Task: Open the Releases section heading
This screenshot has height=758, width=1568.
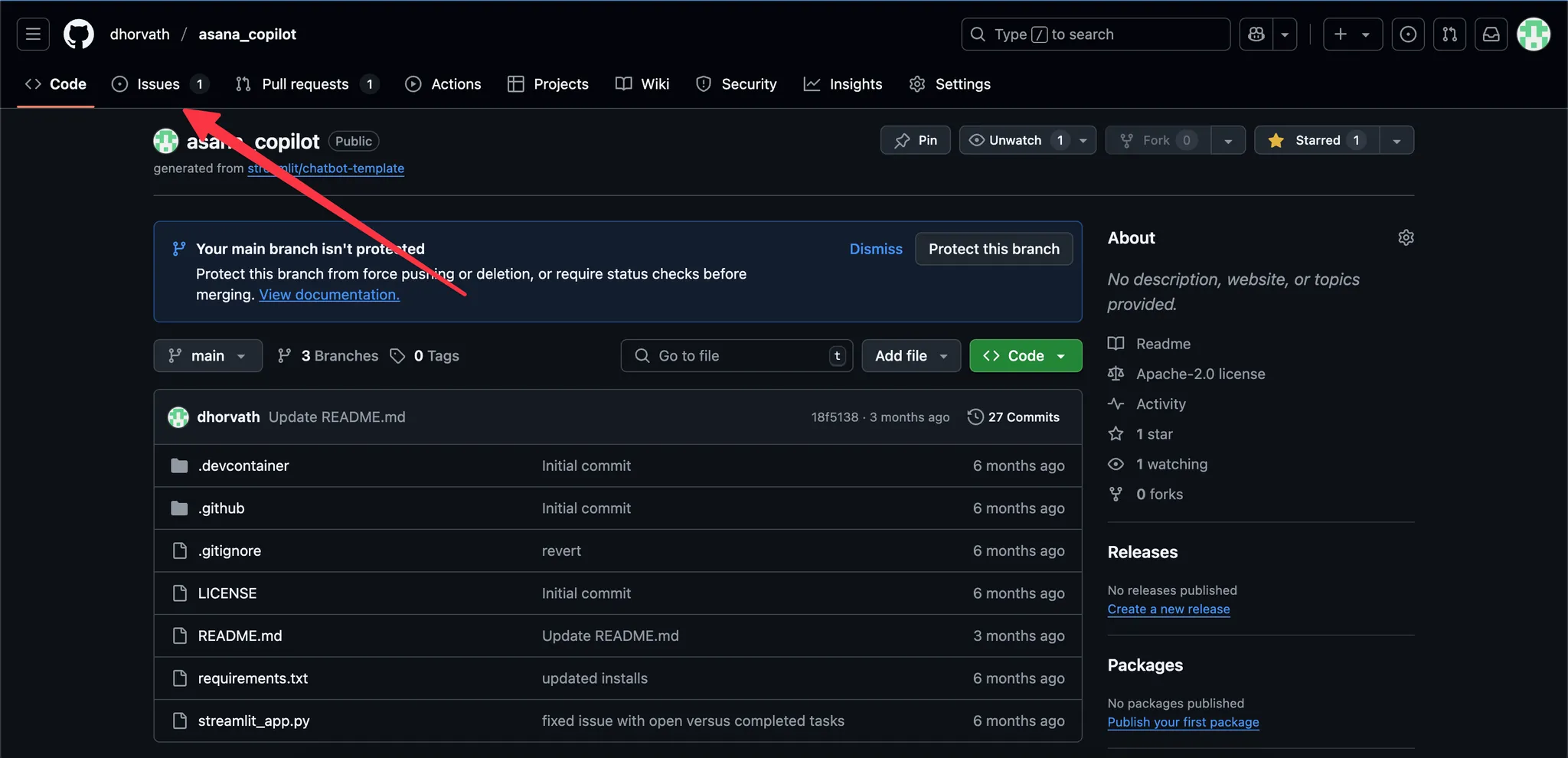Action: [1142, 552]
